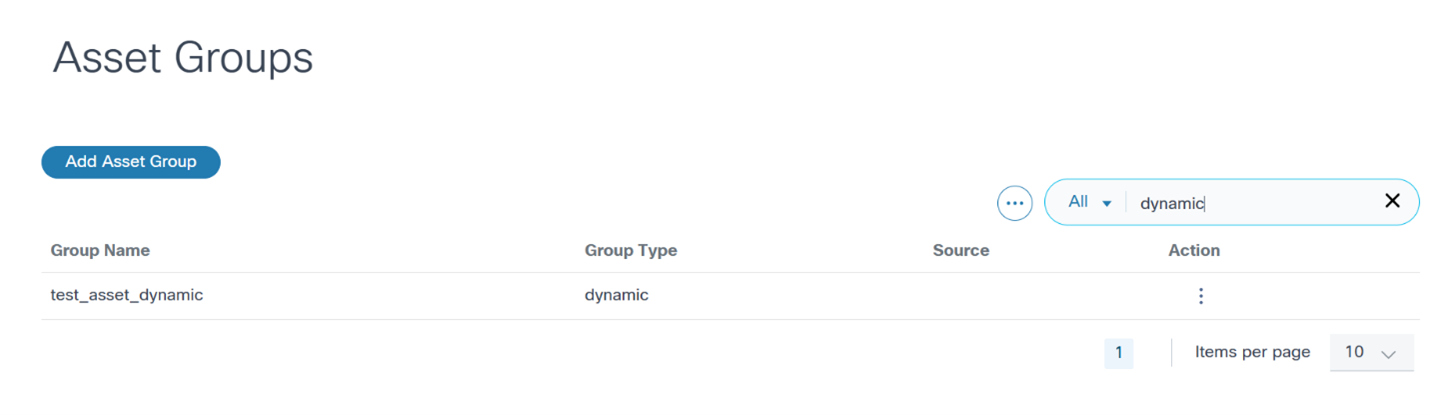
Task: Open the All search filter dropdown
Action: click(1089, 202)
